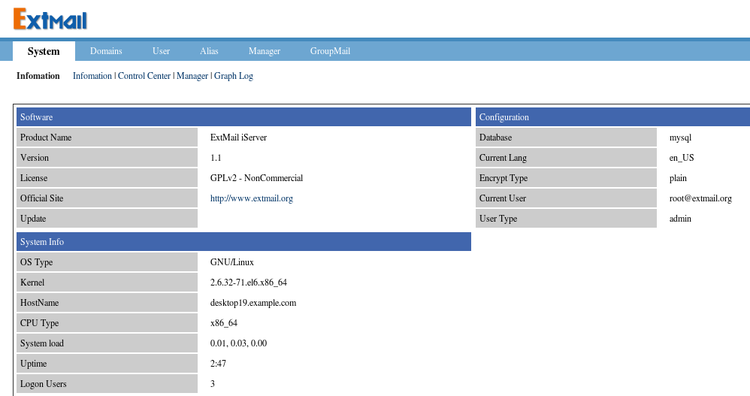Click the Logon Users label
The height and width of the screenshot is (396, 750).
(x=107, y=384)
